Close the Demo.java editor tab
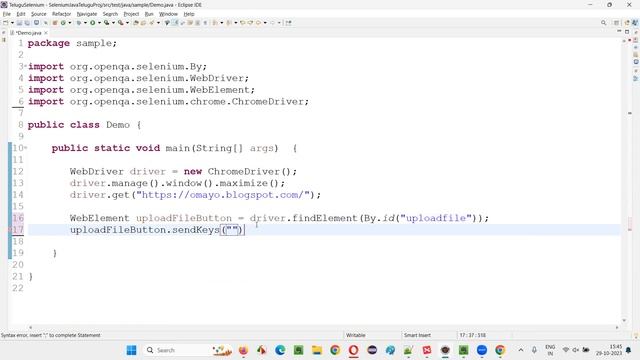 tap(46, 33)
